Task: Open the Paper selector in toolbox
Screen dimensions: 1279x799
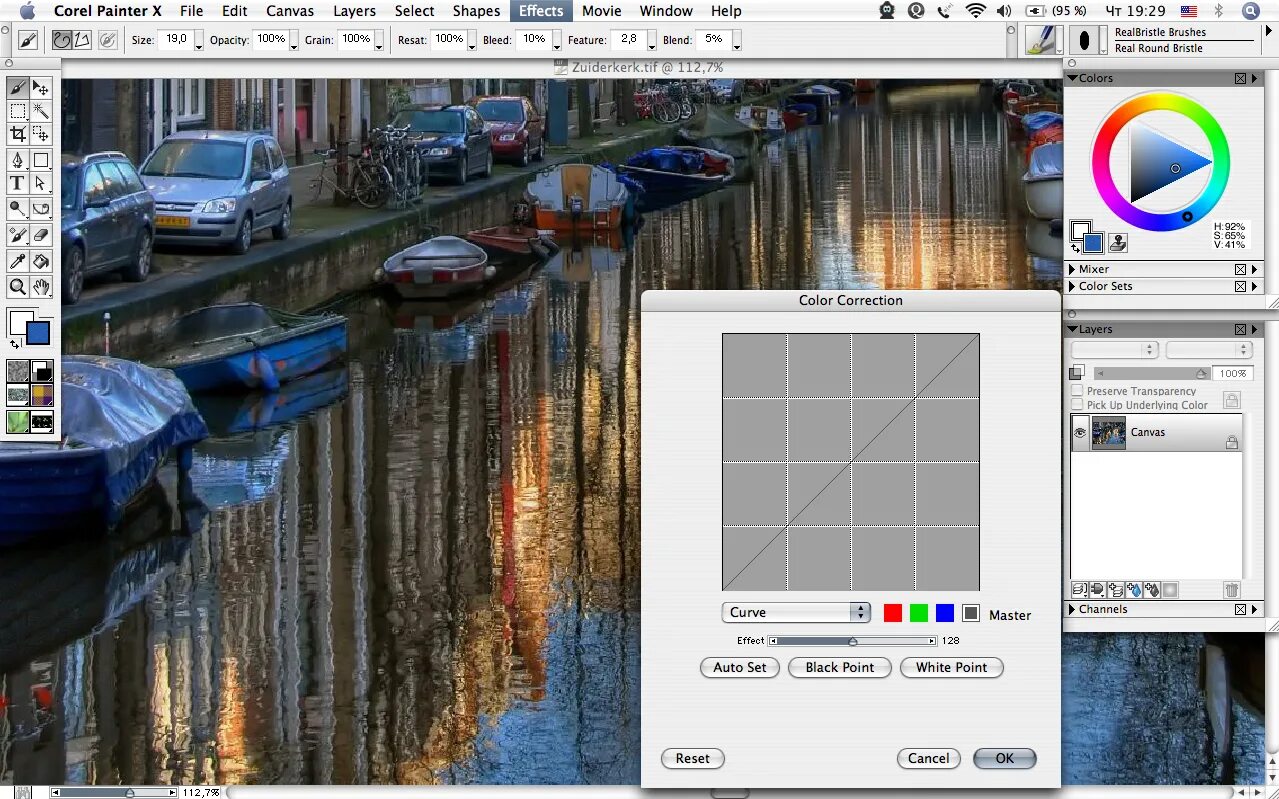Action: click(18, 371)
